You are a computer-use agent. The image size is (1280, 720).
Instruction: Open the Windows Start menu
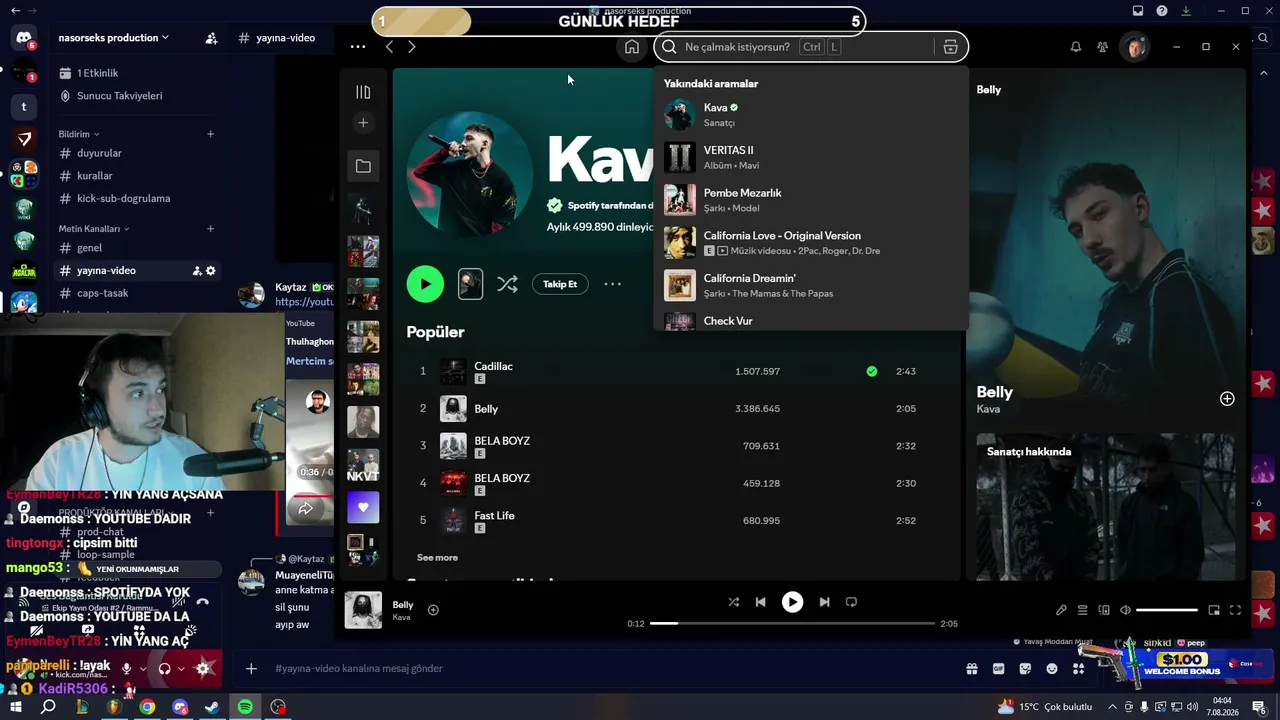point(16,707)
